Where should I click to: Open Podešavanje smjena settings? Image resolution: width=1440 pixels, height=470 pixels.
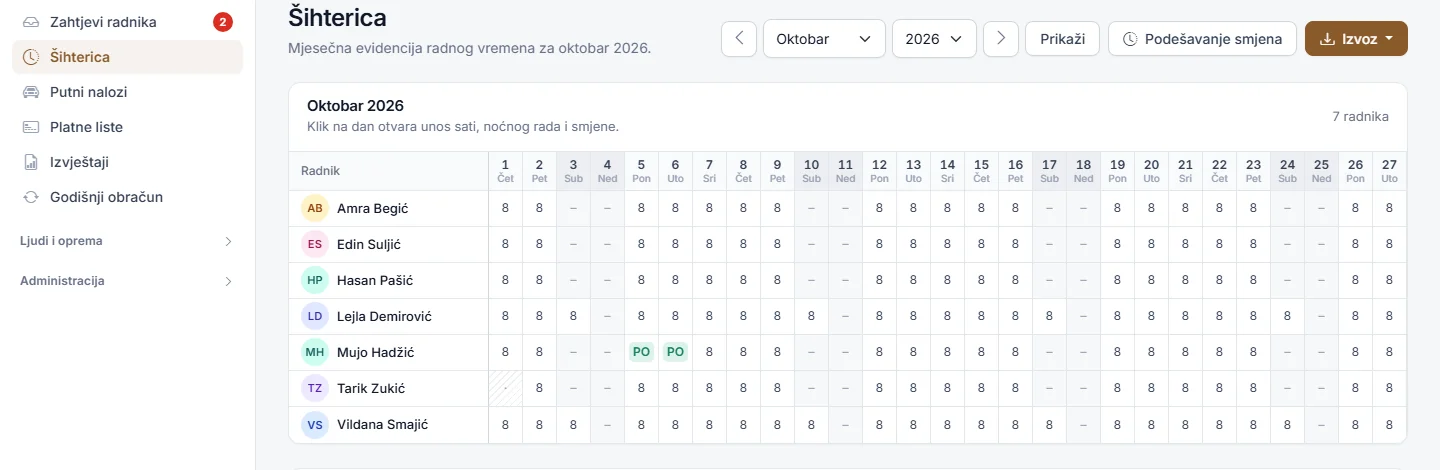1202,39
